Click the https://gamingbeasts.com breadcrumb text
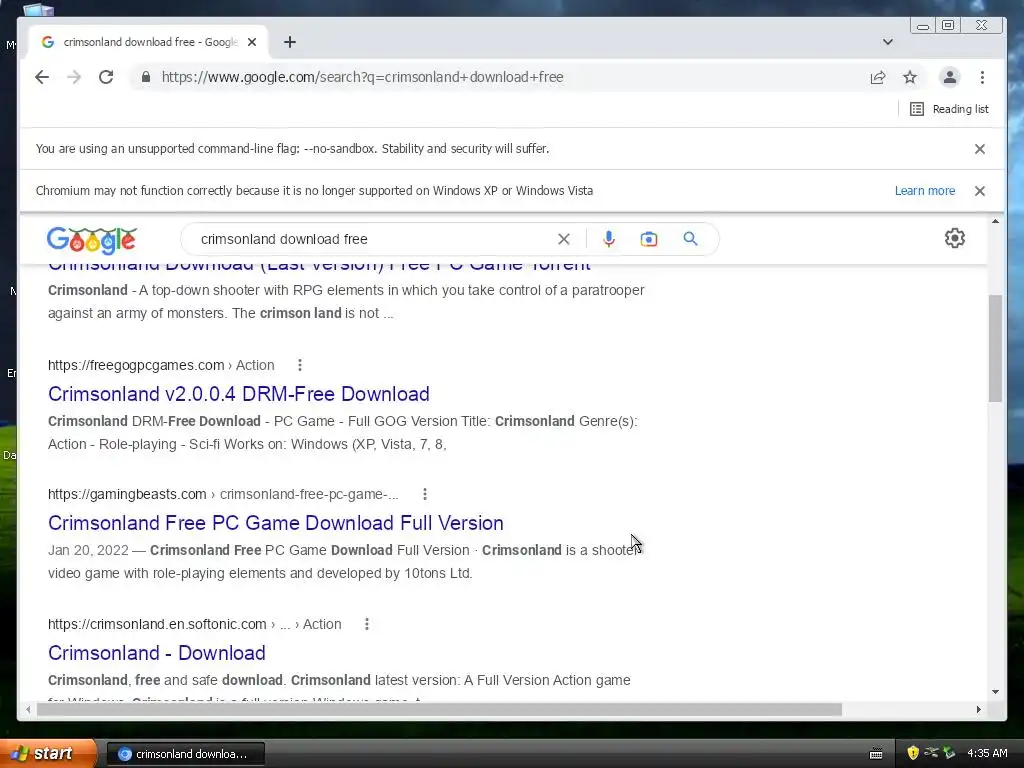Viewport: 1024px width, 768px height. (x=127, y=494)
